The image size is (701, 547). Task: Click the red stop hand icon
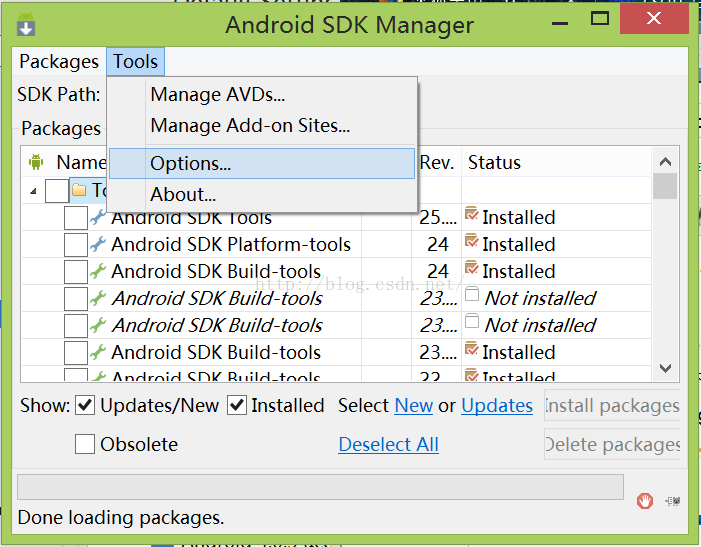click(x=645, y=501)
